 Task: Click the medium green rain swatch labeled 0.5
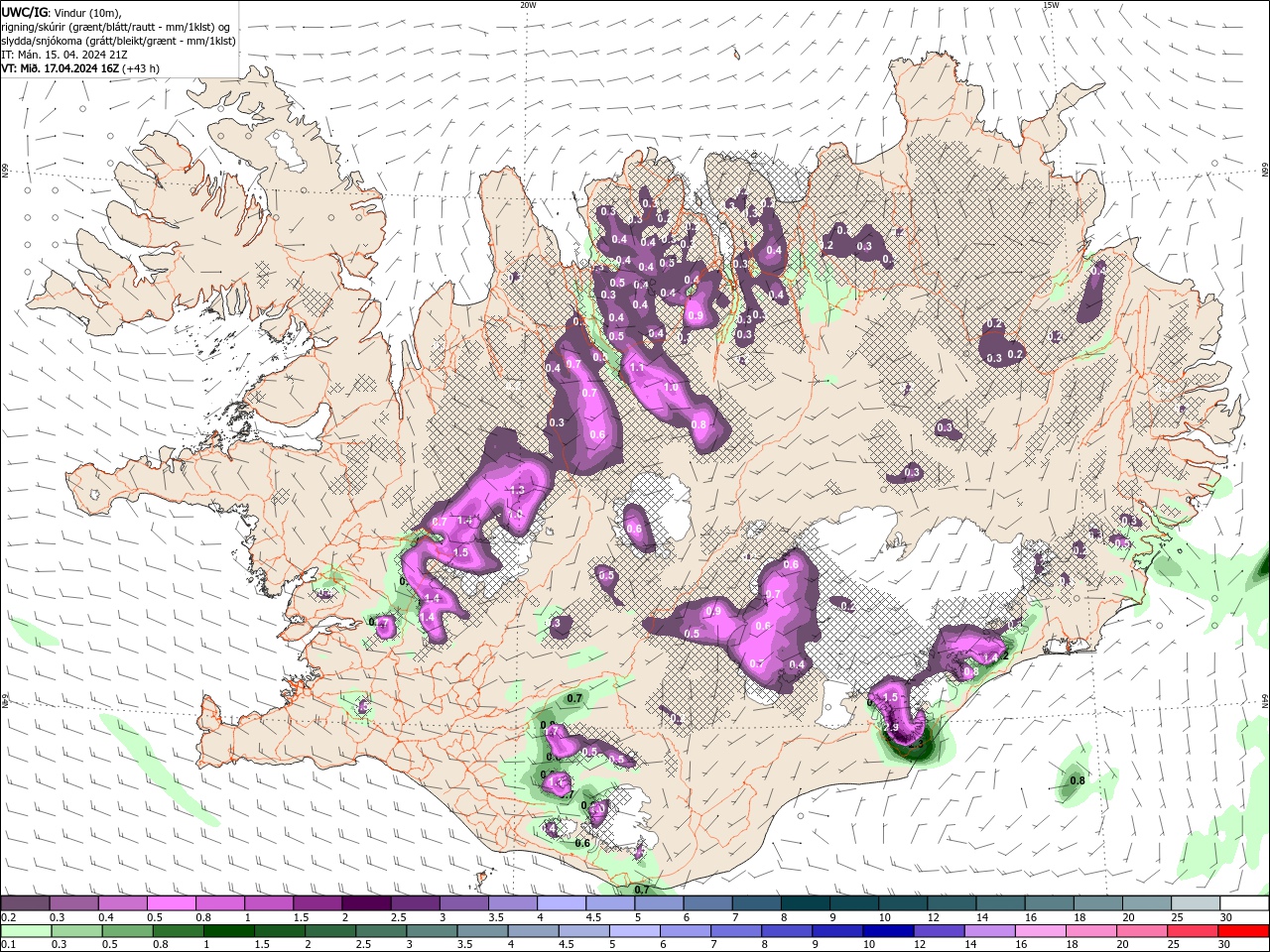click(x=127, y=931)
